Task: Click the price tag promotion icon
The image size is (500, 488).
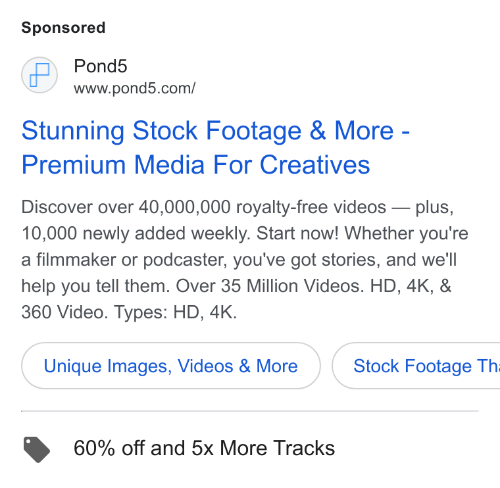Action: point(37,449)
